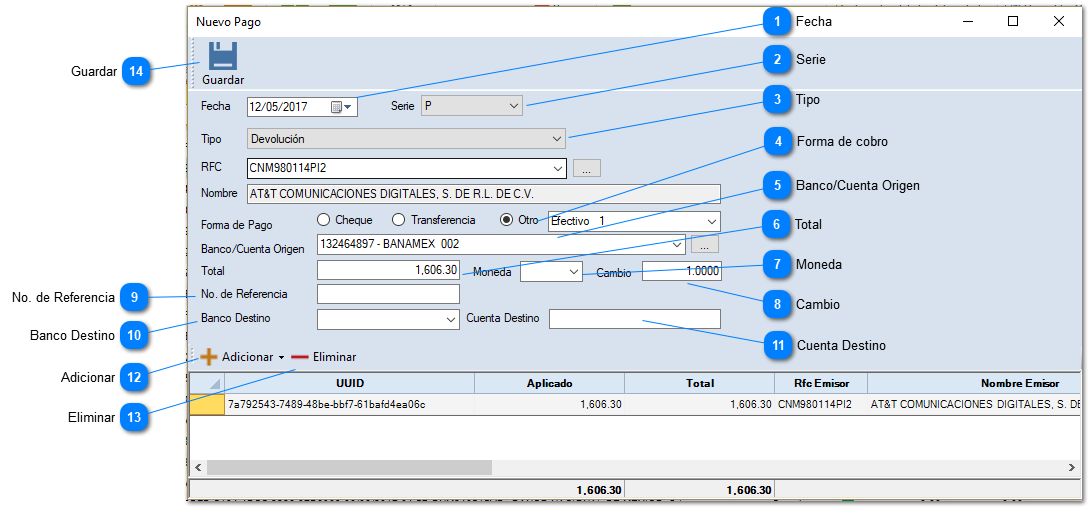The image size is (1091, 510).
Task: Select the Otro radio button
Action: click(506, 220)
